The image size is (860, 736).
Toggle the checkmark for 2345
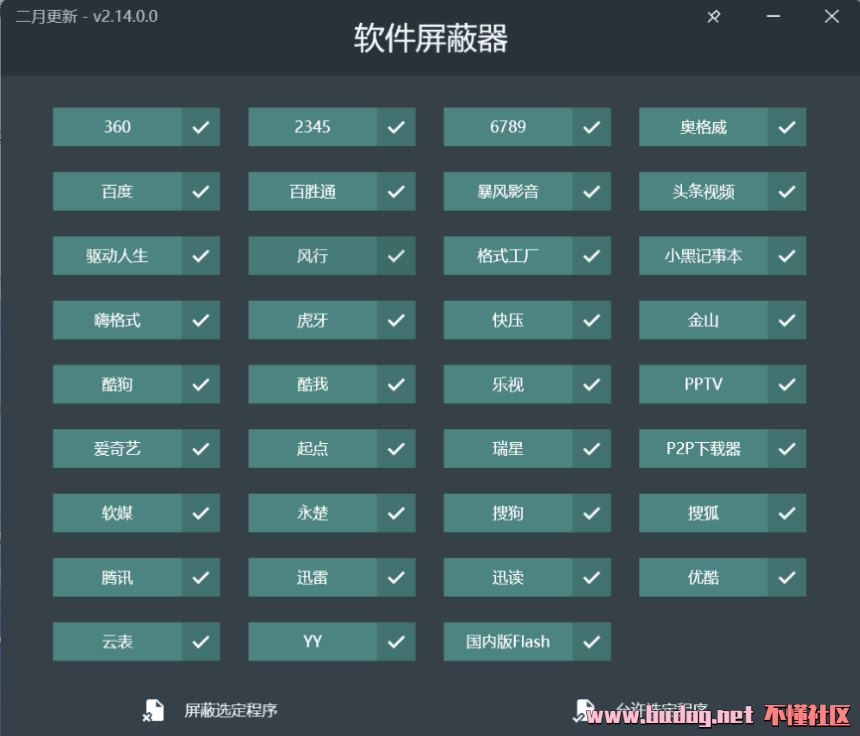tap(396, 127)
